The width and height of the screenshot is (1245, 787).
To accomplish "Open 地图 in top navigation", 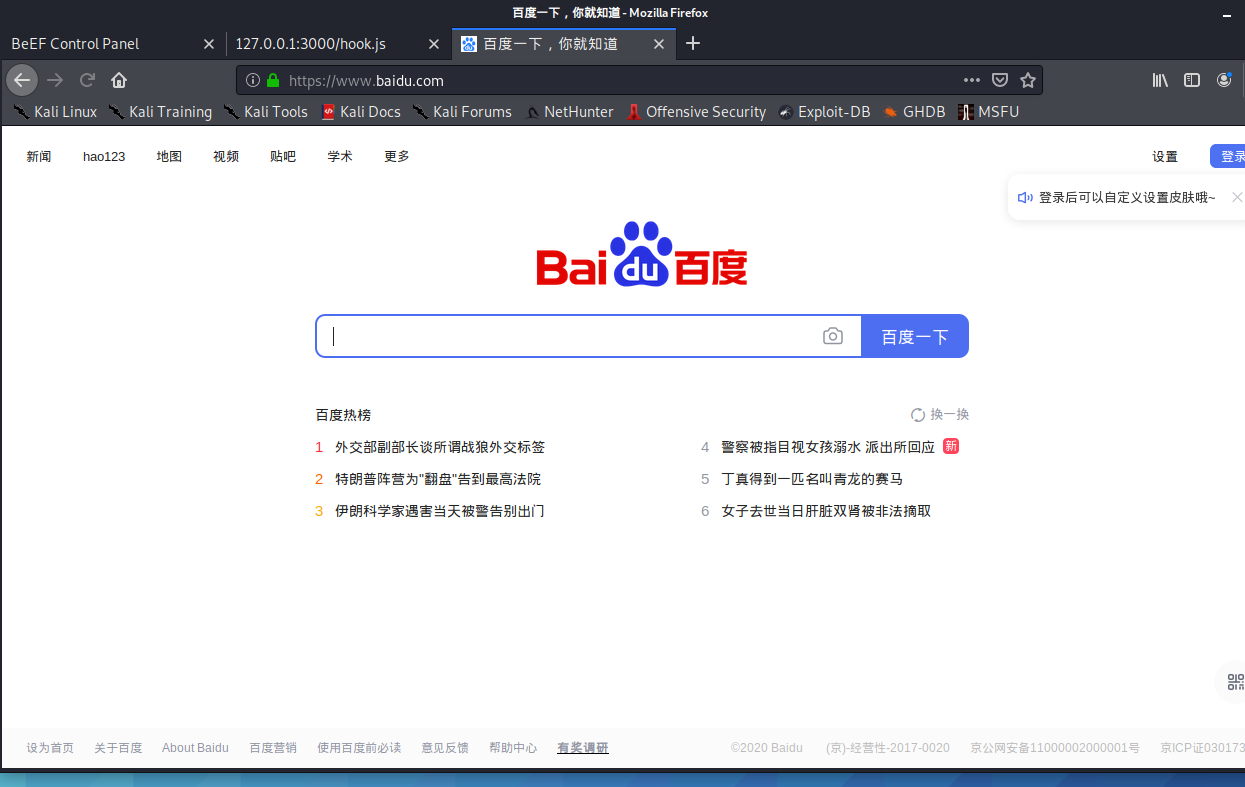I will point(169,157).
